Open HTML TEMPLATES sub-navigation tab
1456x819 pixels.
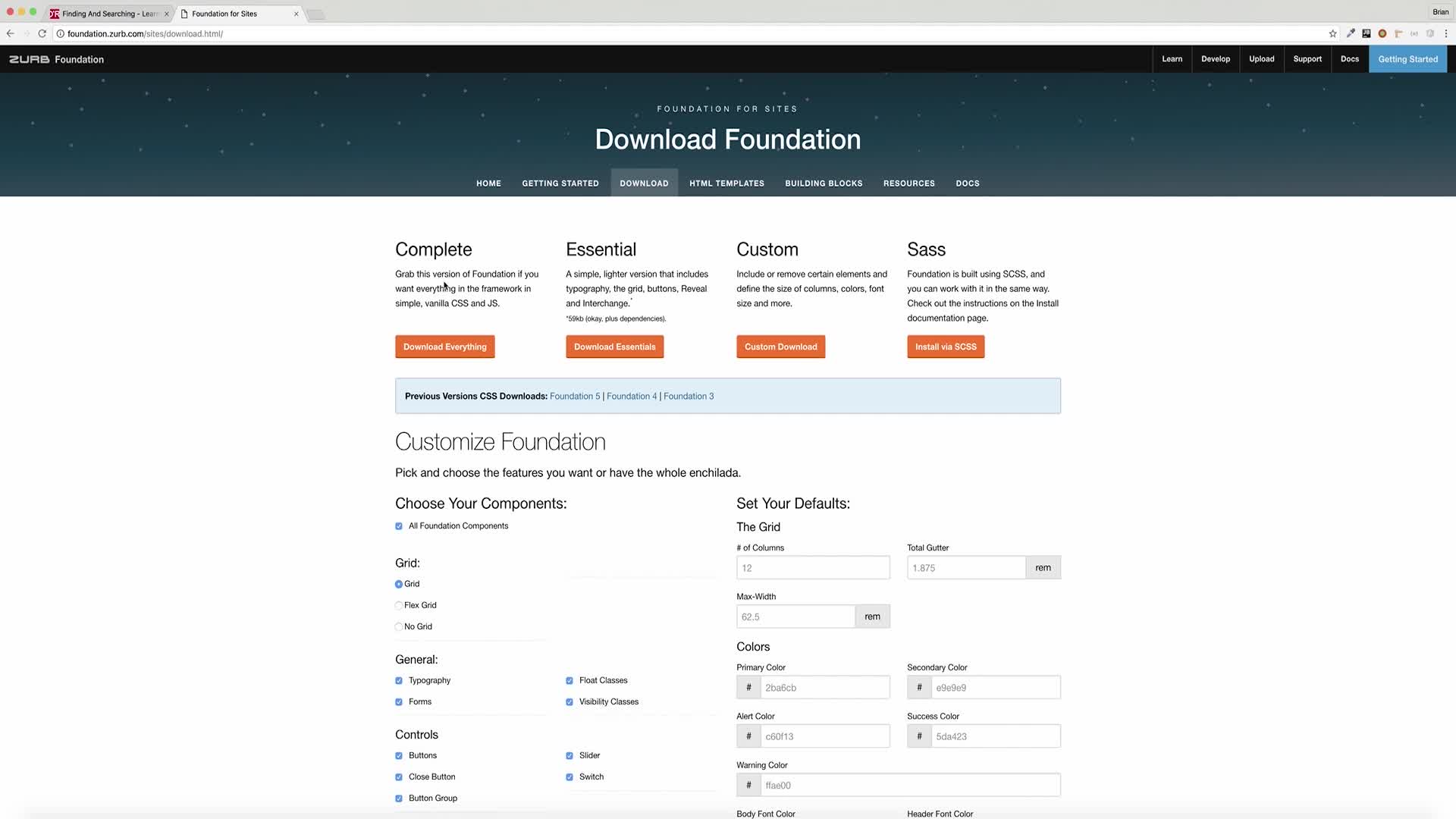[726, 184]
